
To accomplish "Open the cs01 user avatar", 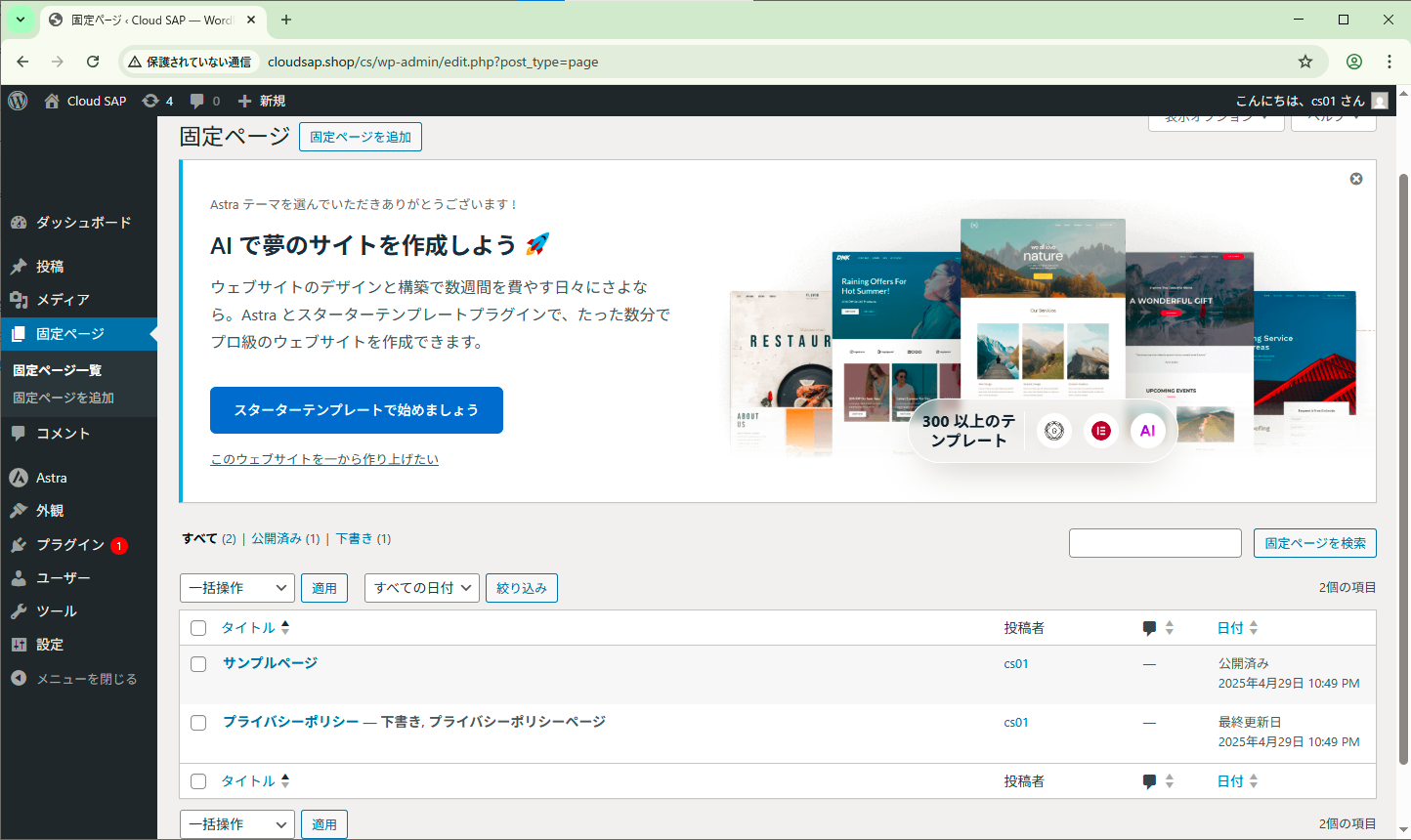I will [x=1380, y=101].
